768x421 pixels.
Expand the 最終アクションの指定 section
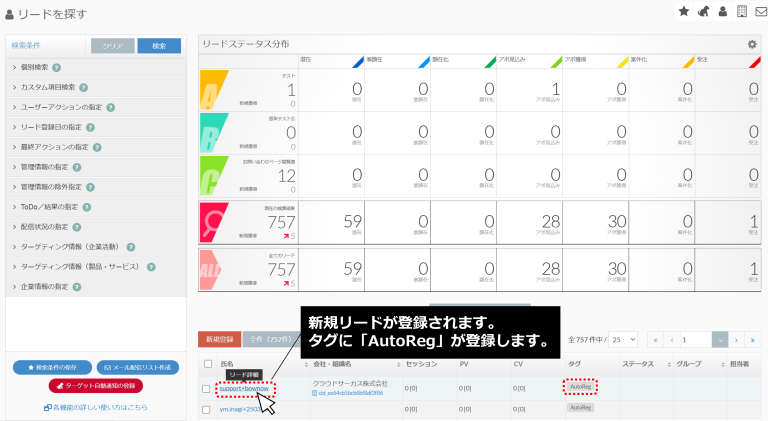click(x=96, y=147)
